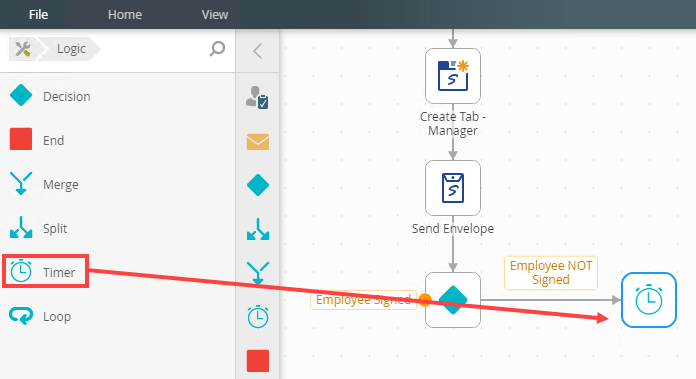
Task: Click the Employee Signed line label
Action: pyautogui.click(x=363, y=300)
